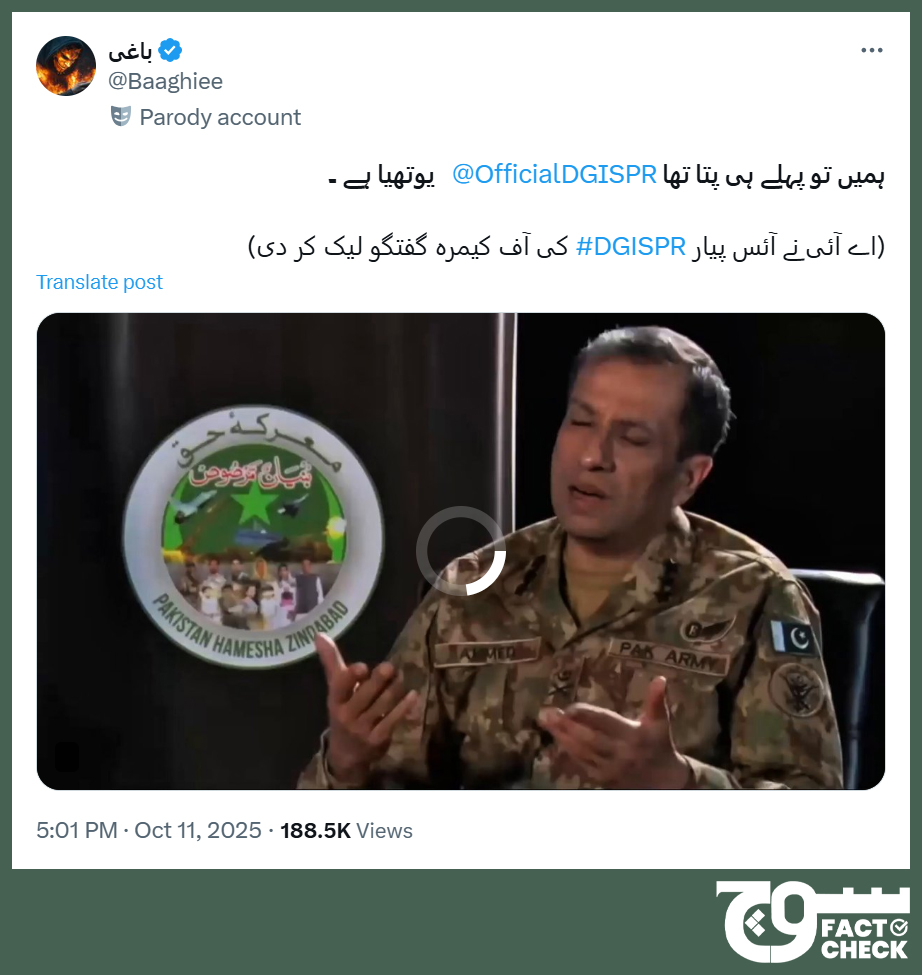Open the @Baaghiee handle link
This screenshot has width=922, height=975.
(x=165, y=81)
